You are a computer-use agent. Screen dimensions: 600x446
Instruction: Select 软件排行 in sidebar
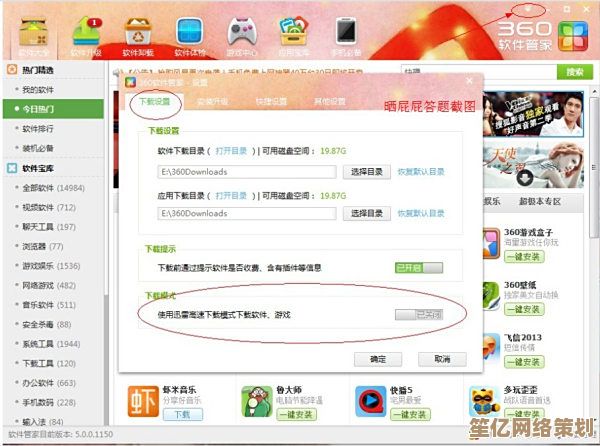(x=38, y=129)
